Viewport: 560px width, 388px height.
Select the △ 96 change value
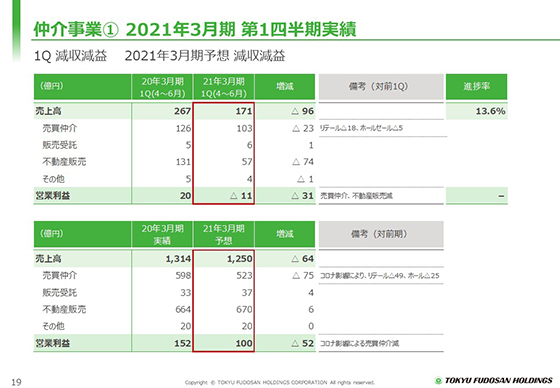[302, 111]
